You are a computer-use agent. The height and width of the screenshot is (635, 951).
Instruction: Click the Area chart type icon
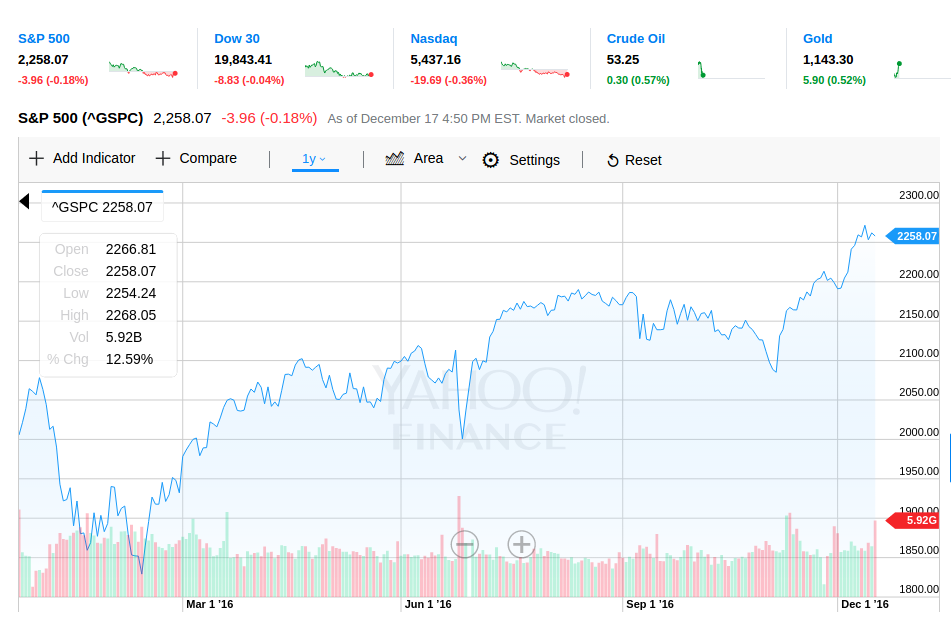click(x=395, y=158)
